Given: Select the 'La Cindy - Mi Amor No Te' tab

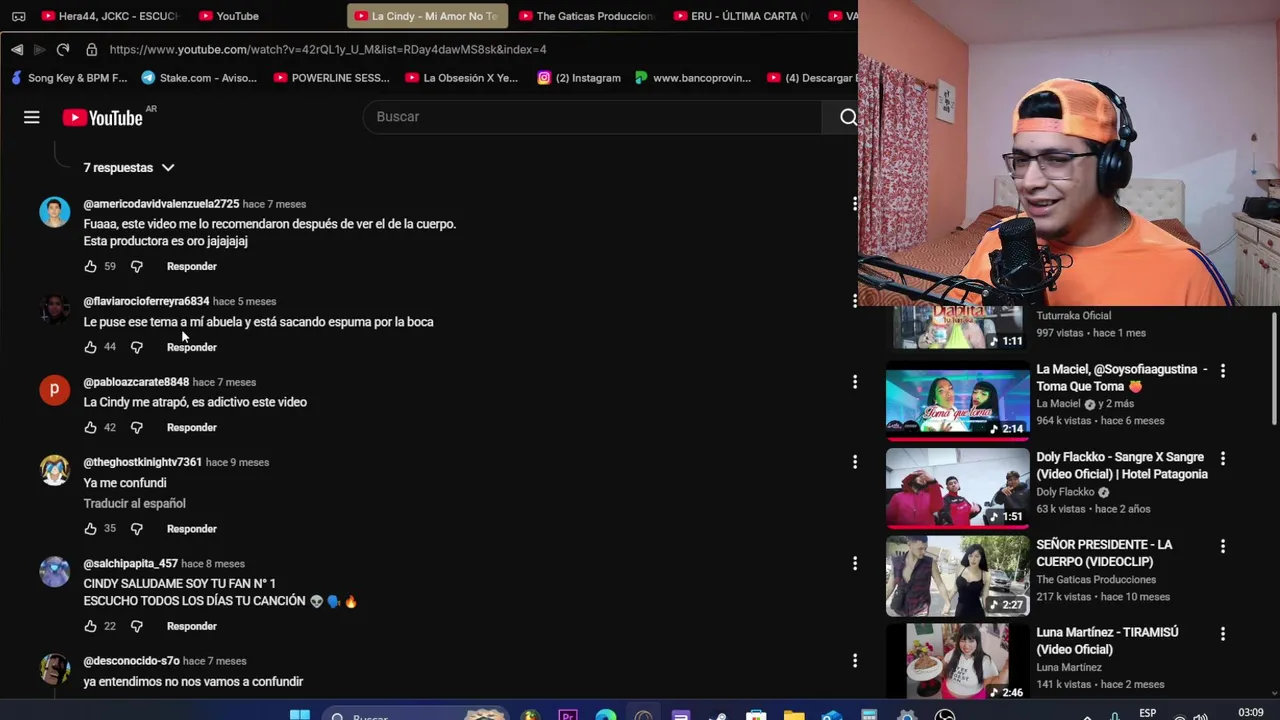Looking at the screenshot, I should 427,16.
